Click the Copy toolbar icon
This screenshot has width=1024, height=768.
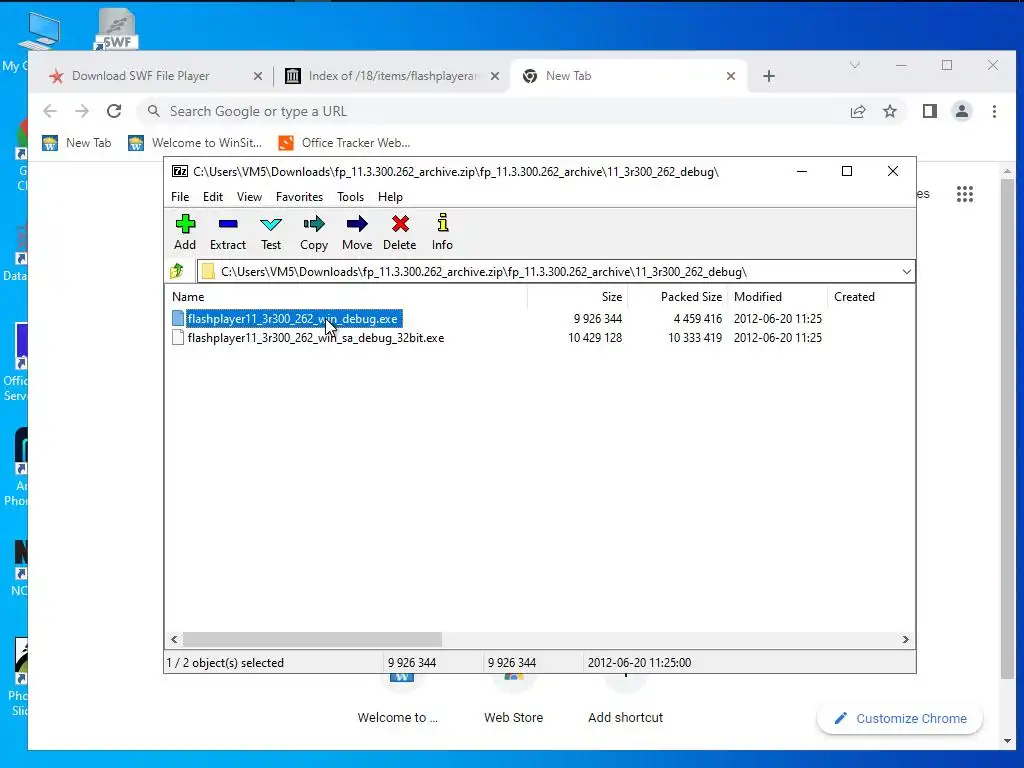tap(314, 232)
